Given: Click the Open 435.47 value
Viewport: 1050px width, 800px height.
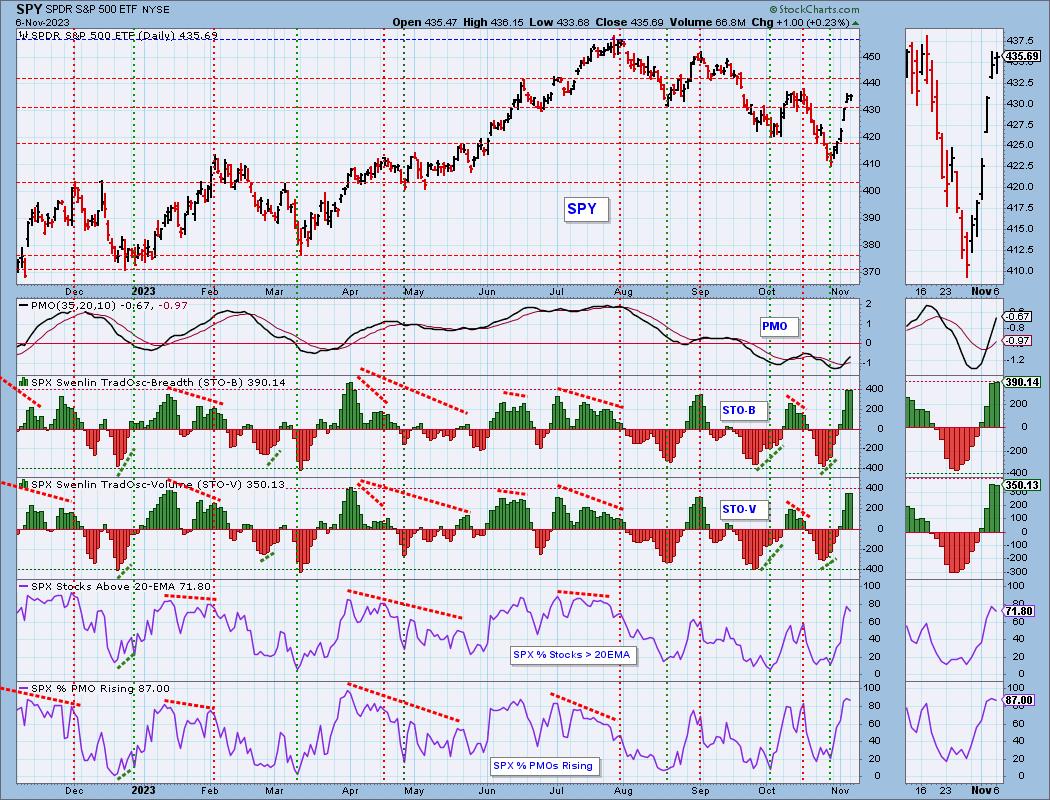Looking at the screenshot, I should pyautogui.click(x=425, y=22).
